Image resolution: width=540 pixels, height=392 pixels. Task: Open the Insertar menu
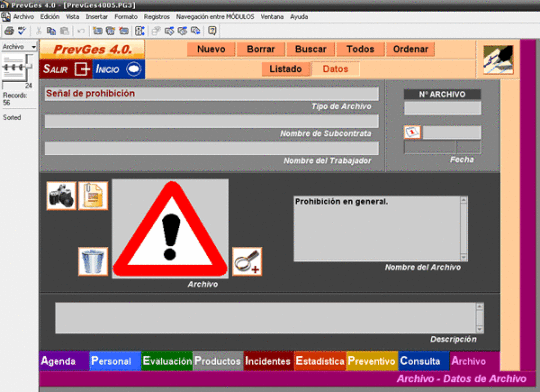coord(96,17)
